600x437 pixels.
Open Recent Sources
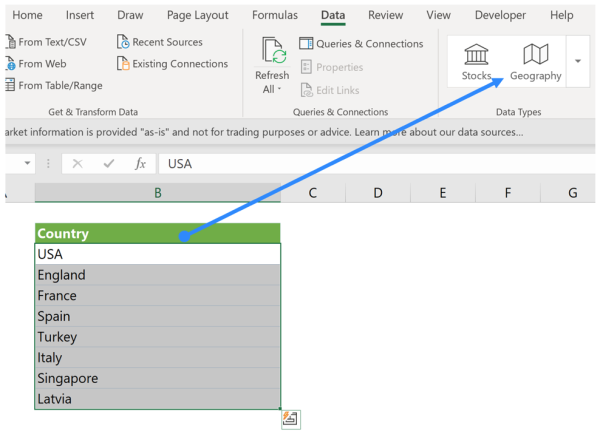point(158,42)
